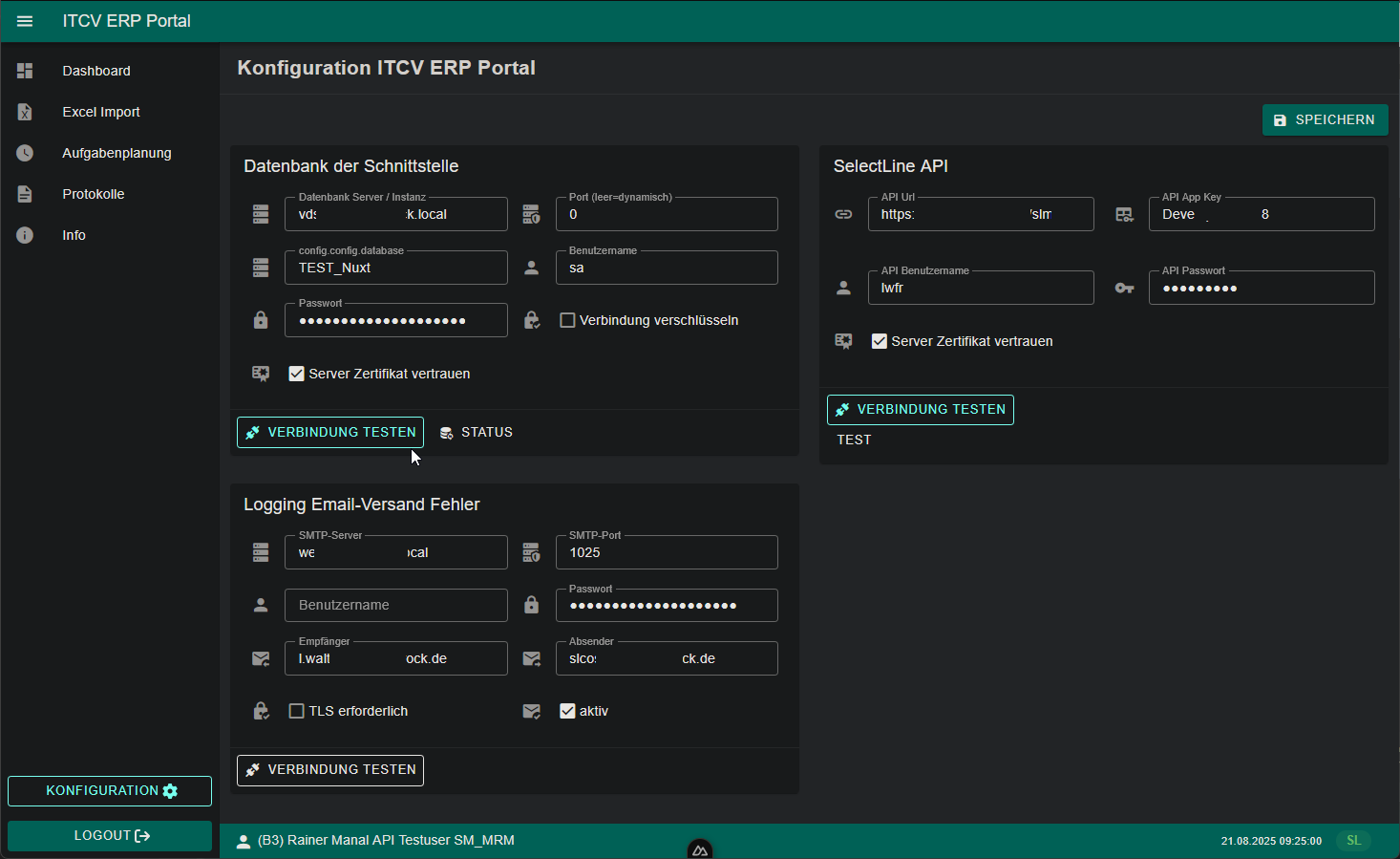Screen dimensions: 1400x859
Task: Click the certificate icon beside Server Zertifikat vertrauen
Action: (261, 373)
